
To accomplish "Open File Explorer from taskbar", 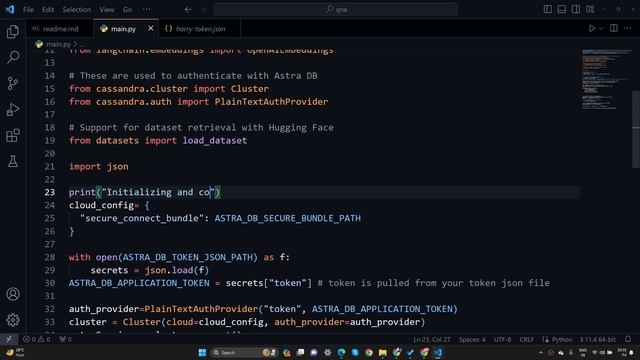I will 382,352.
